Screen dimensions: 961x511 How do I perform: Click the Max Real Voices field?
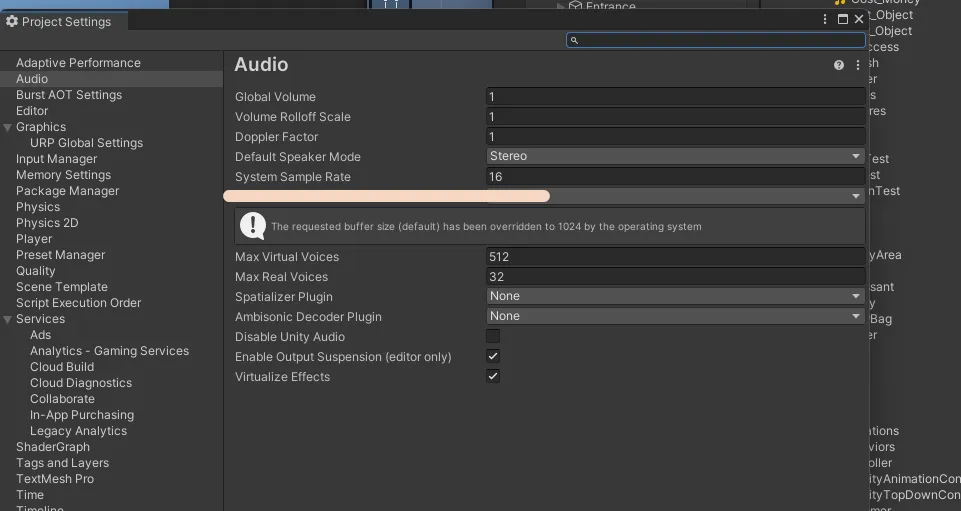tap(675, 276)
